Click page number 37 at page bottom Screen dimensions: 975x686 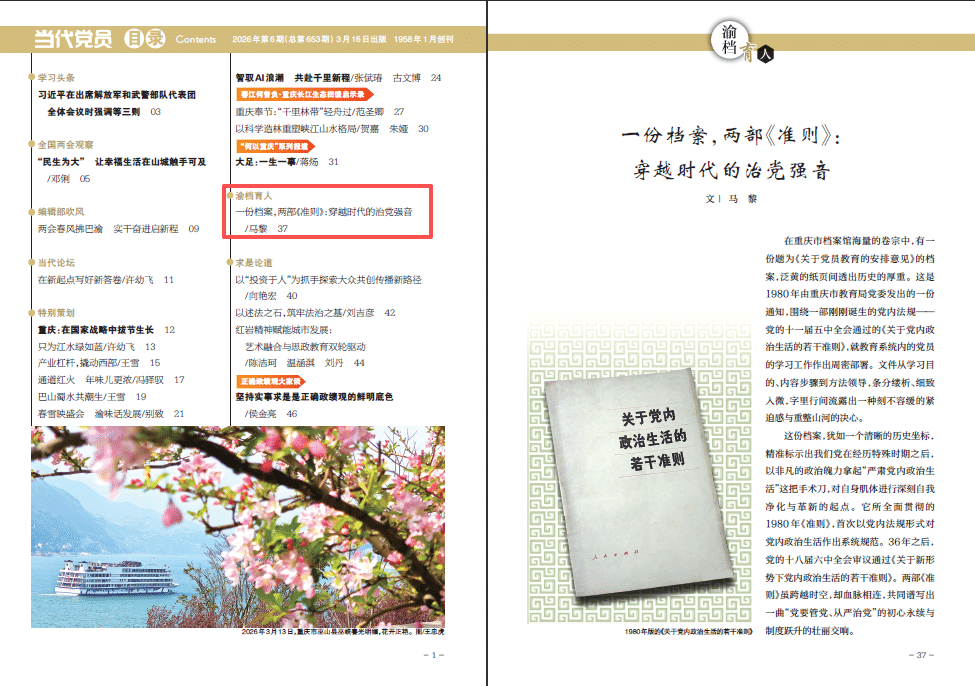tap(921, 655)
